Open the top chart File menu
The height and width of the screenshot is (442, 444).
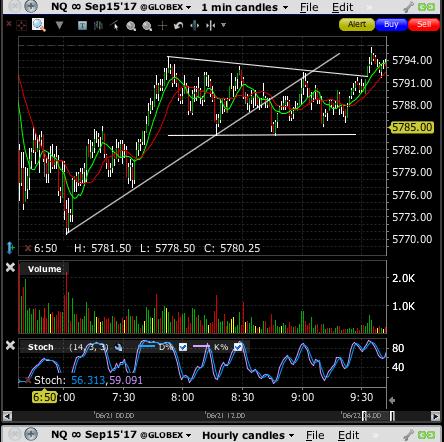coord(309,7)
